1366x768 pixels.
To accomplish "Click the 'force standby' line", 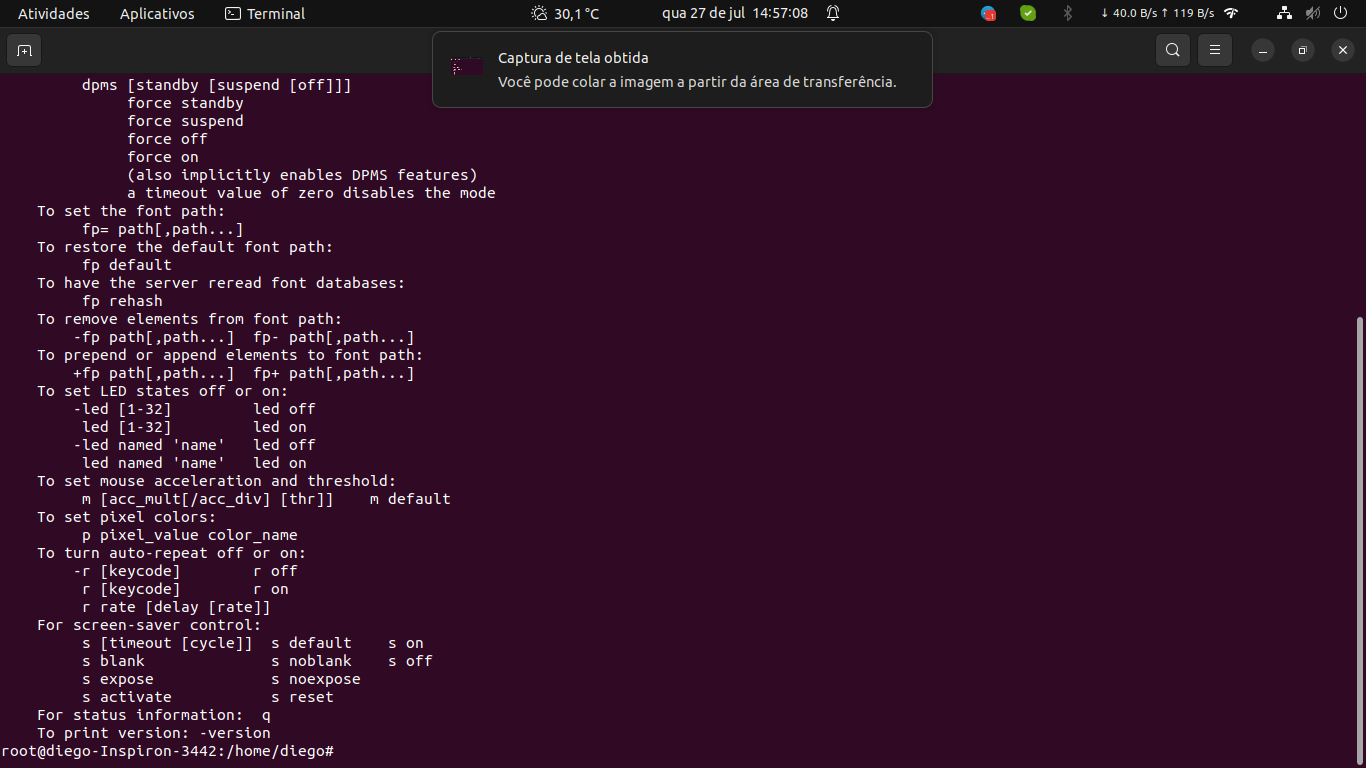I will [x=185, y=103].
